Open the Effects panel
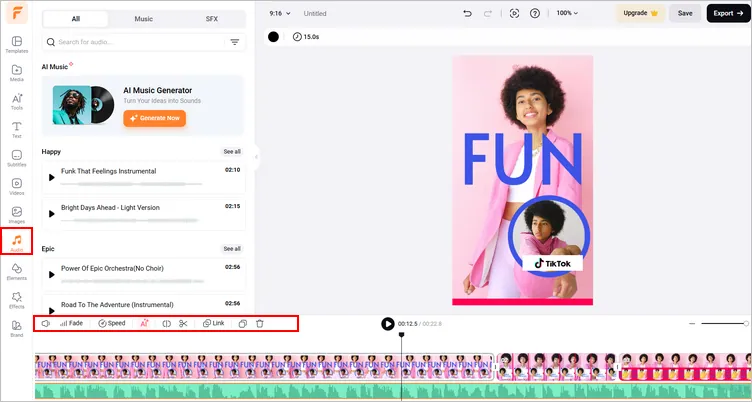 coord(17,300)
